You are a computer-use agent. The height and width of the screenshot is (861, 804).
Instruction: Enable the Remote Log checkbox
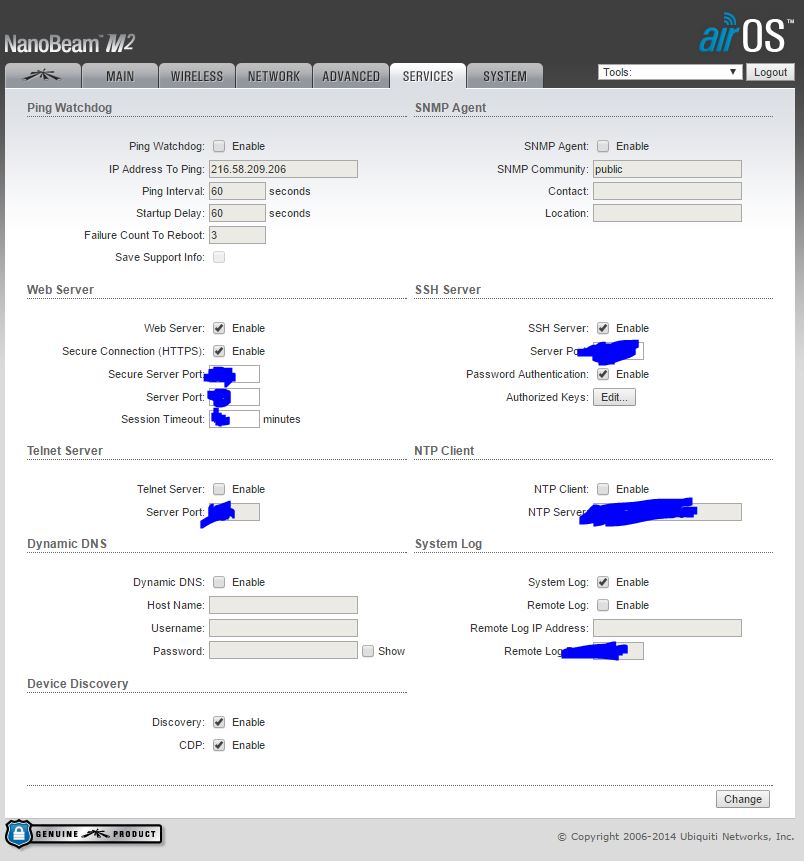pos(603,605)
